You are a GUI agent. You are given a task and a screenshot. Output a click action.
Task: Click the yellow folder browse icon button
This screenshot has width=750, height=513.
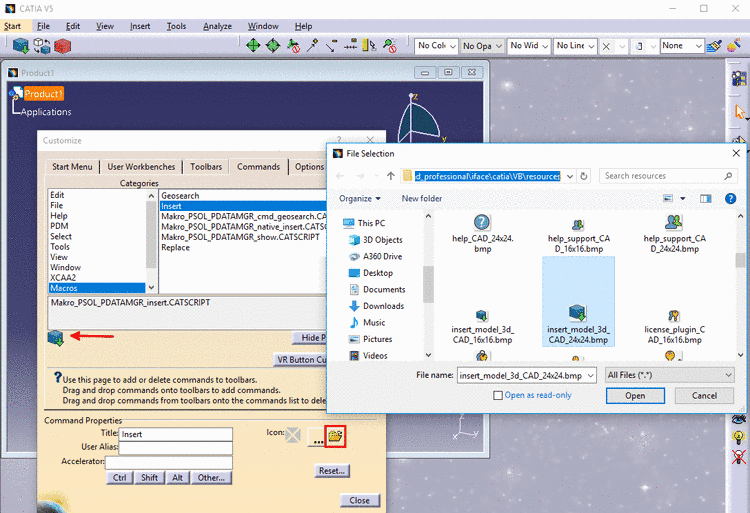point(334,436)
